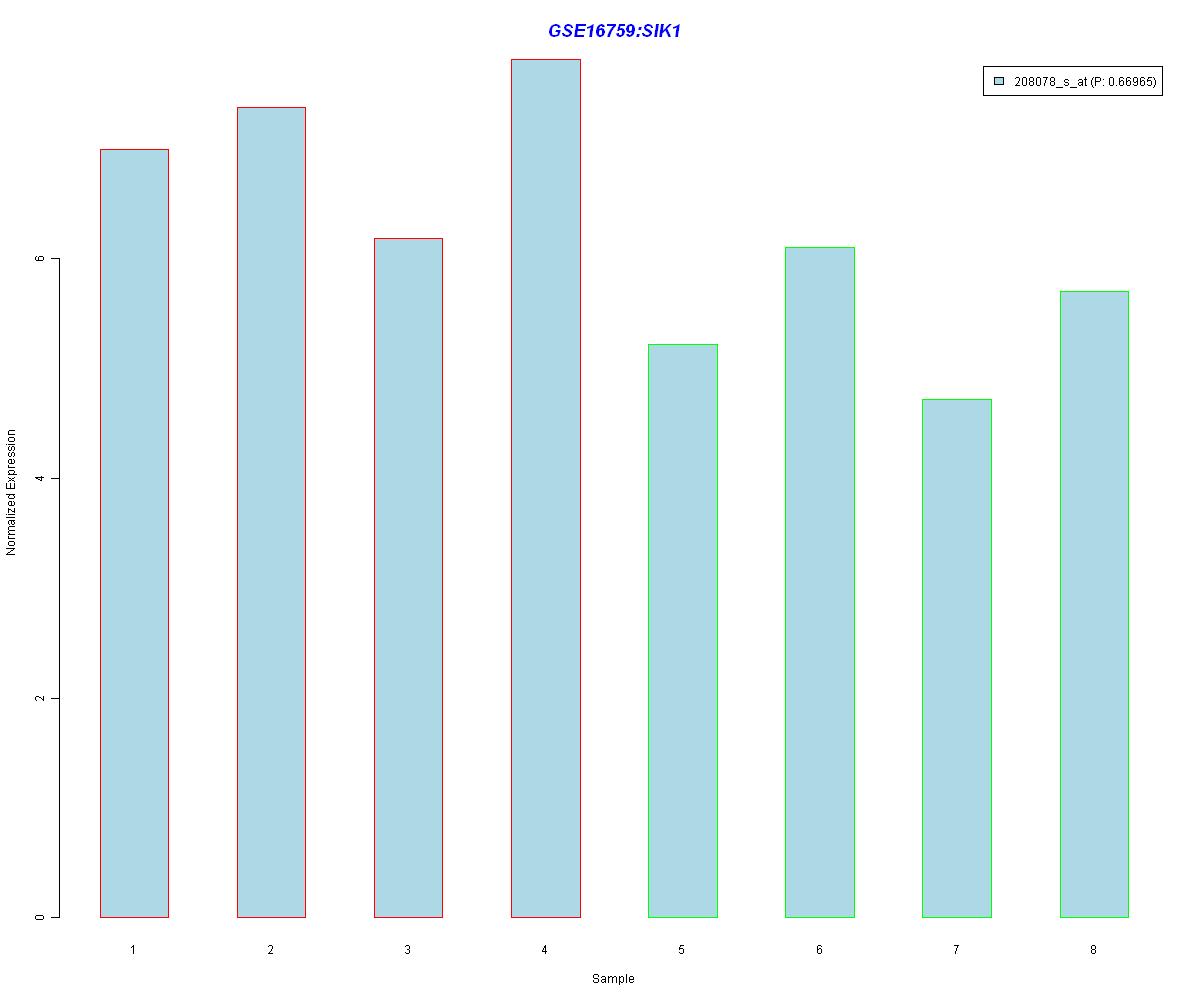Click the legend's light blue color swatch
The image size is (1200, 1000).
pos(998,82)
